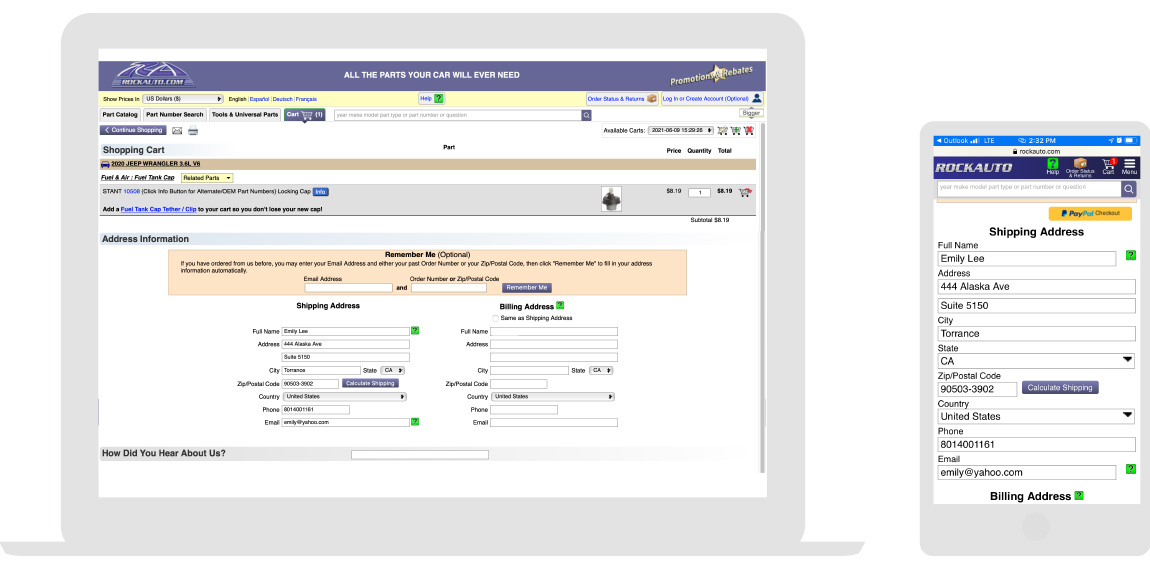Open the shipping Country dropdown on desktop
This screenshot has width=1150, height=578.
[x=344, y=397]
